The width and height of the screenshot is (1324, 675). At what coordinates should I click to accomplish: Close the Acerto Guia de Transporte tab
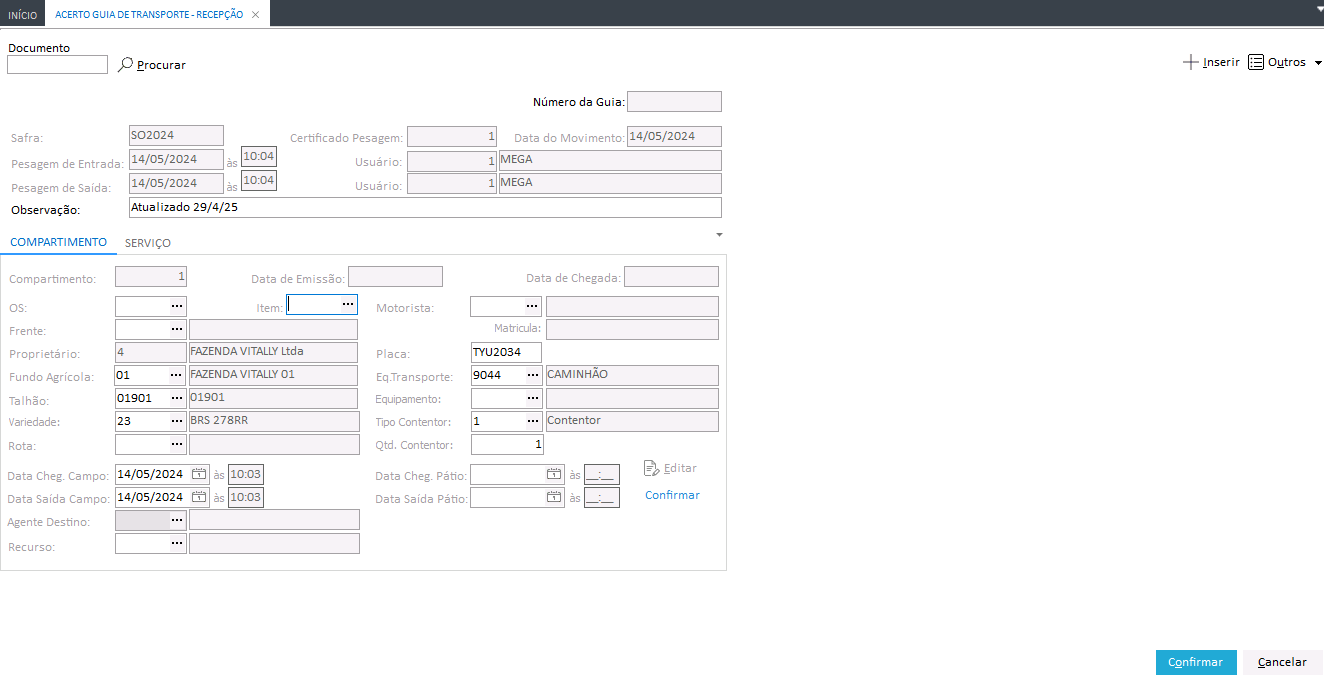[x=255, y=14]
